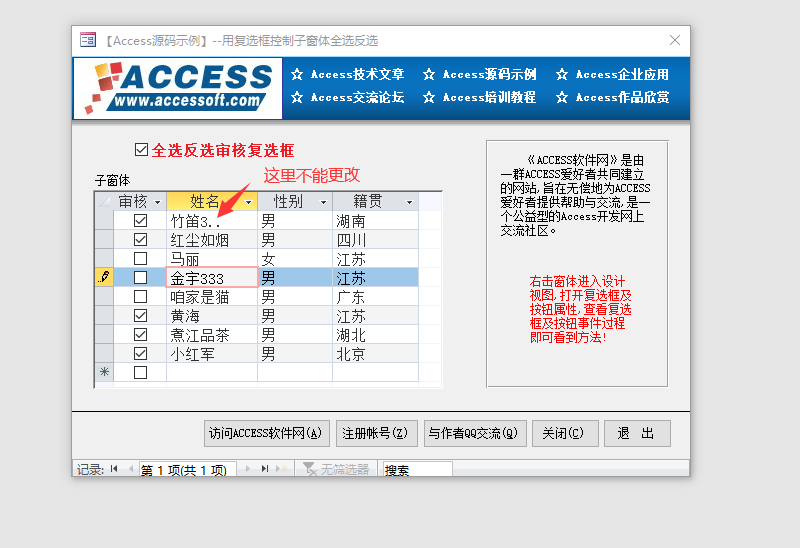Click row selector for 竹笛3.. record

click(104, 220)
